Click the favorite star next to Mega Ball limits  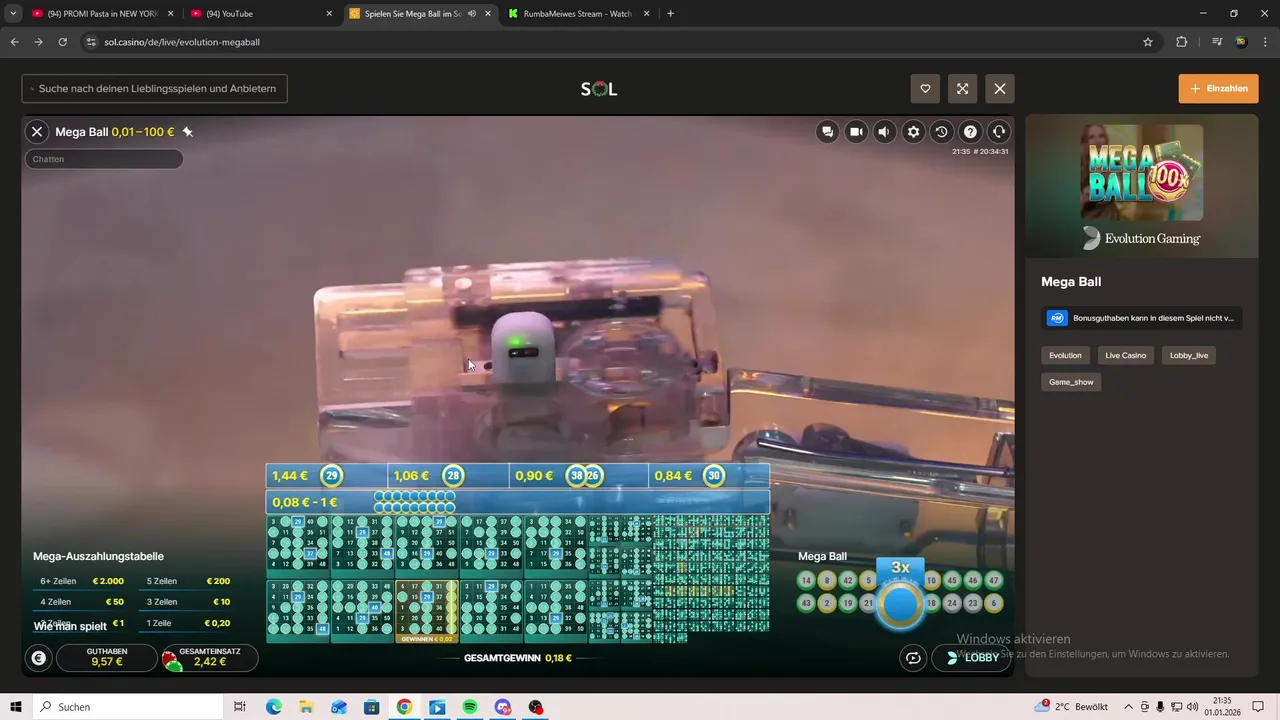187,131
